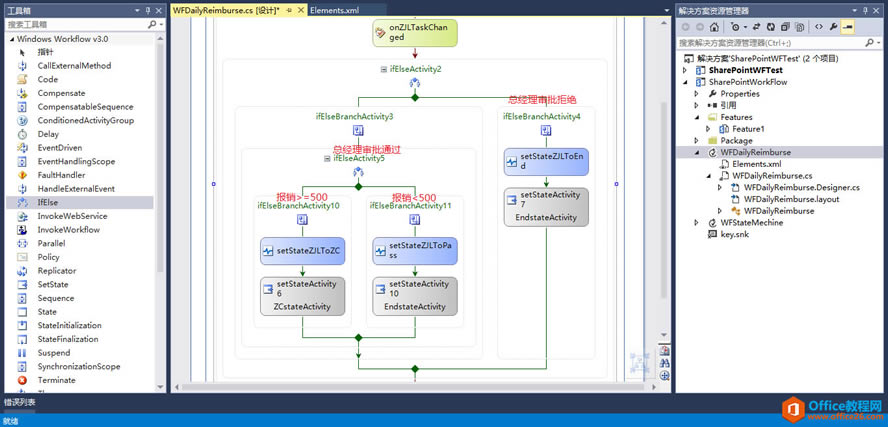The height and width of the screenshot is (427, 888).
Task: Toggle pin on WFDailyReimburse.cs design tab
Action: [x=290, y=10]
